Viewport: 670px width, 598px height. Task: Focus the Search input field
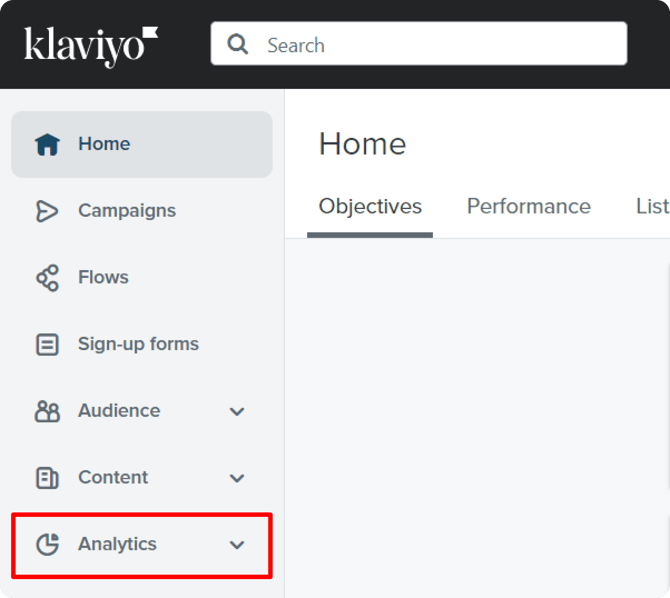click(x=440, y=45)
